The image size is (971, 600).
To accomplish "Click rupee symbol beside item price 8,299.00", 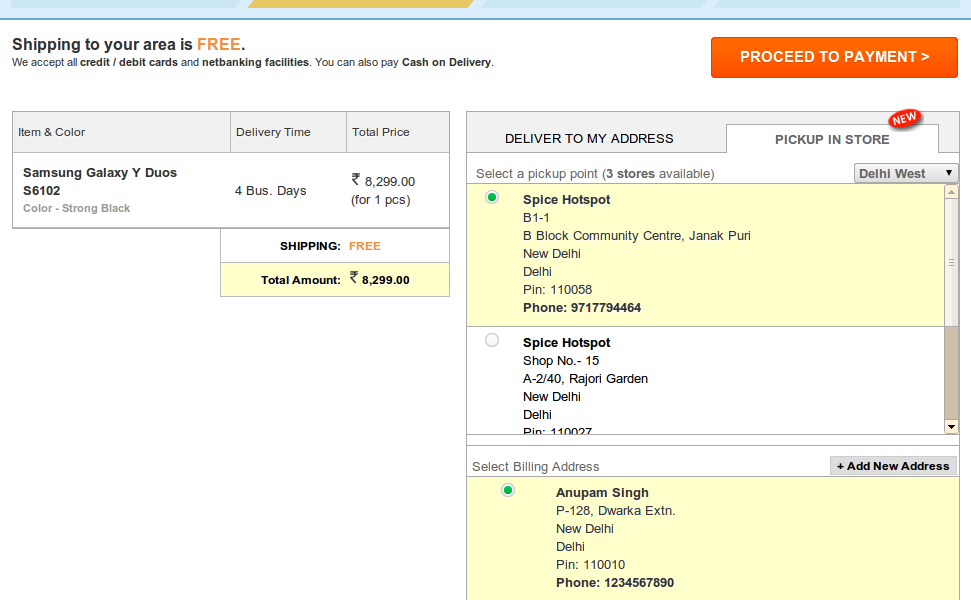I will (x=356, y=180).
